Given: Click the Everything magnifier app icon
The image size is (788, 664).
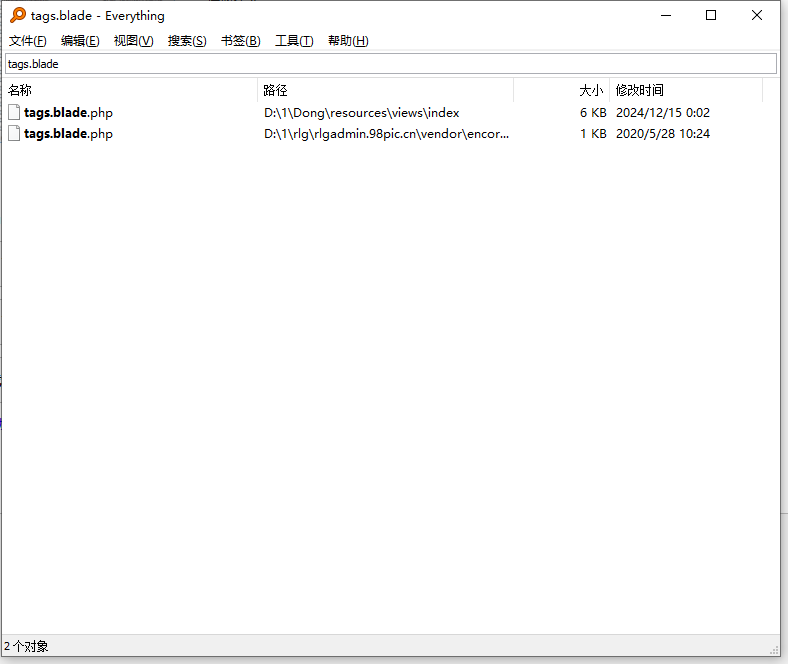Looking at the screenshot, I should click(x=18, y=15).
